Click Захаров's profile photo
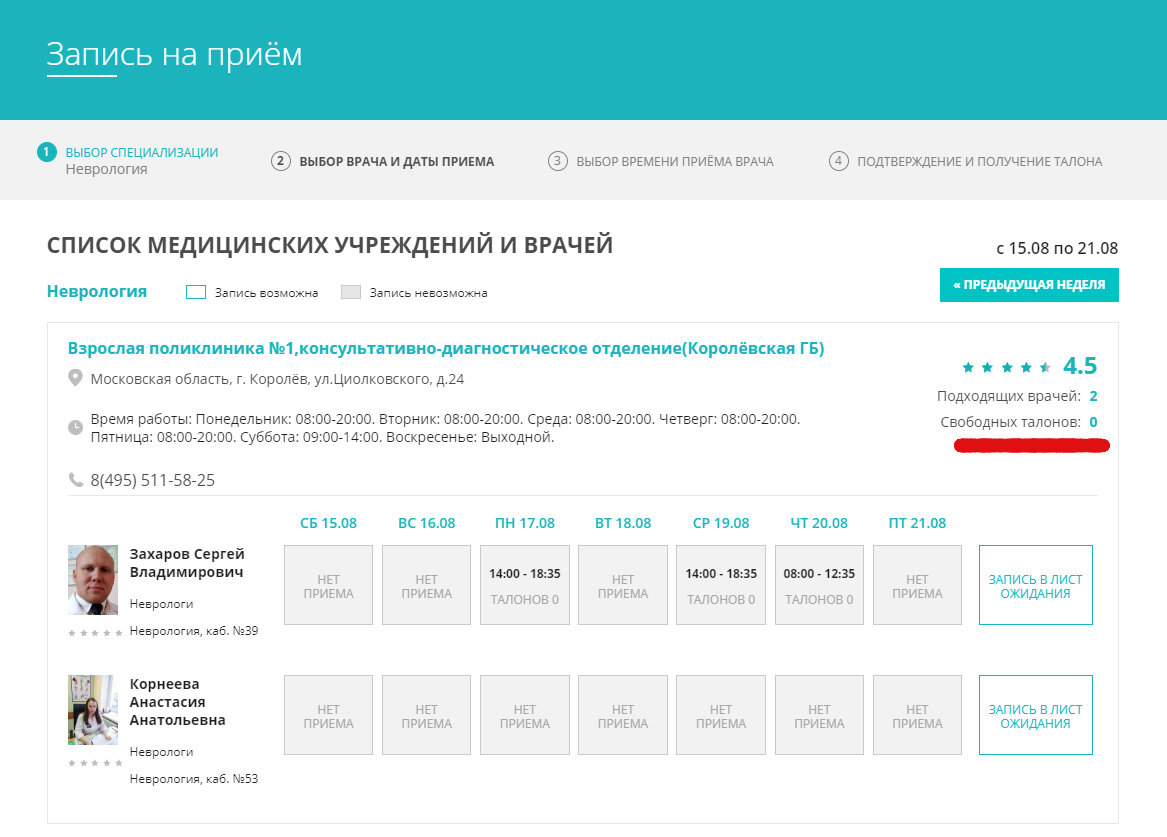This screenshot has width=1167, height=837. [95, 580]
